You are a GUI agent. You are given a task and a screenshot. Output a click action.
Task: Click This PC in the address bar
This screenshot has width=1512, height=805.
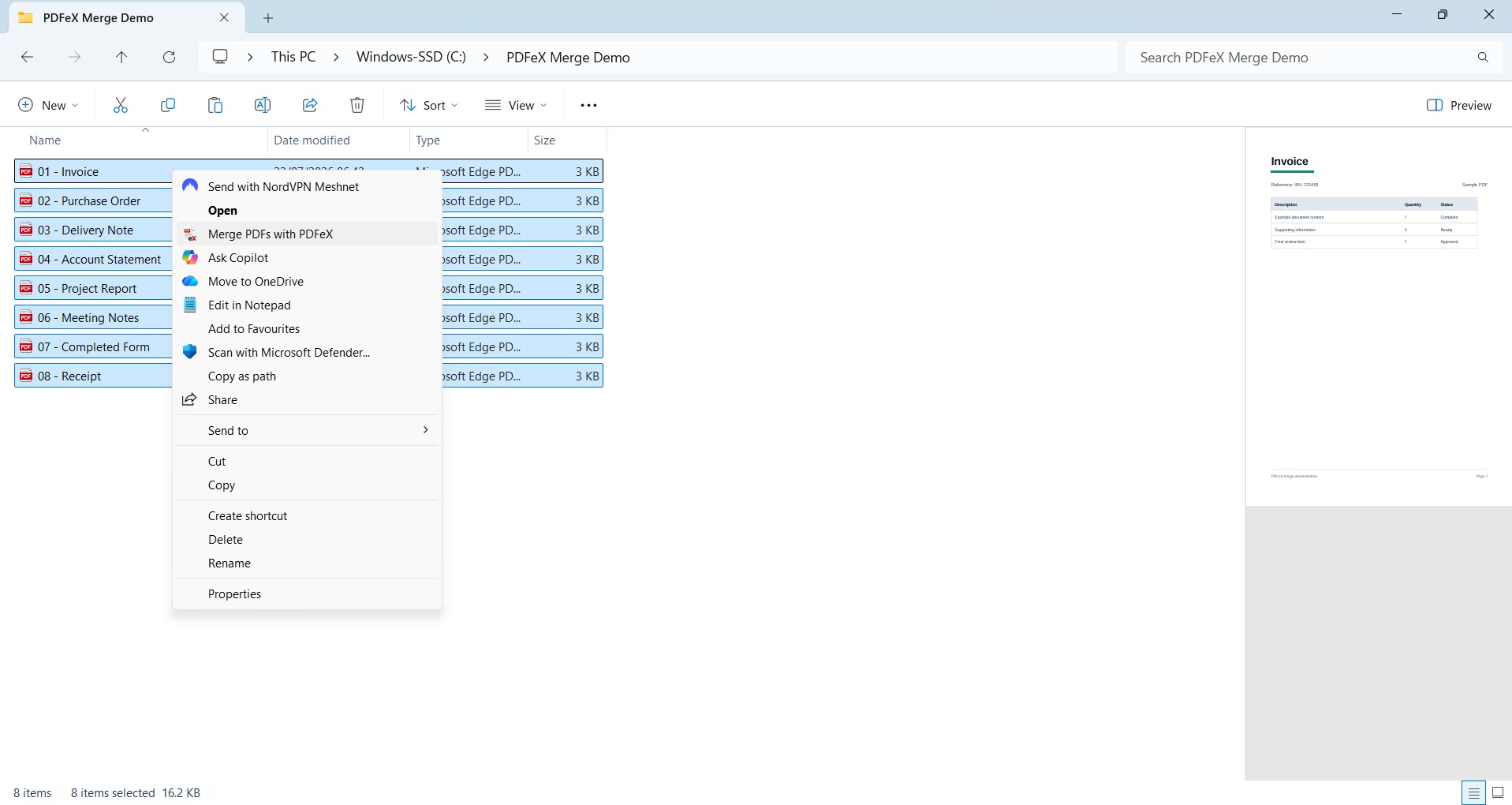click(x=293, y=57)
